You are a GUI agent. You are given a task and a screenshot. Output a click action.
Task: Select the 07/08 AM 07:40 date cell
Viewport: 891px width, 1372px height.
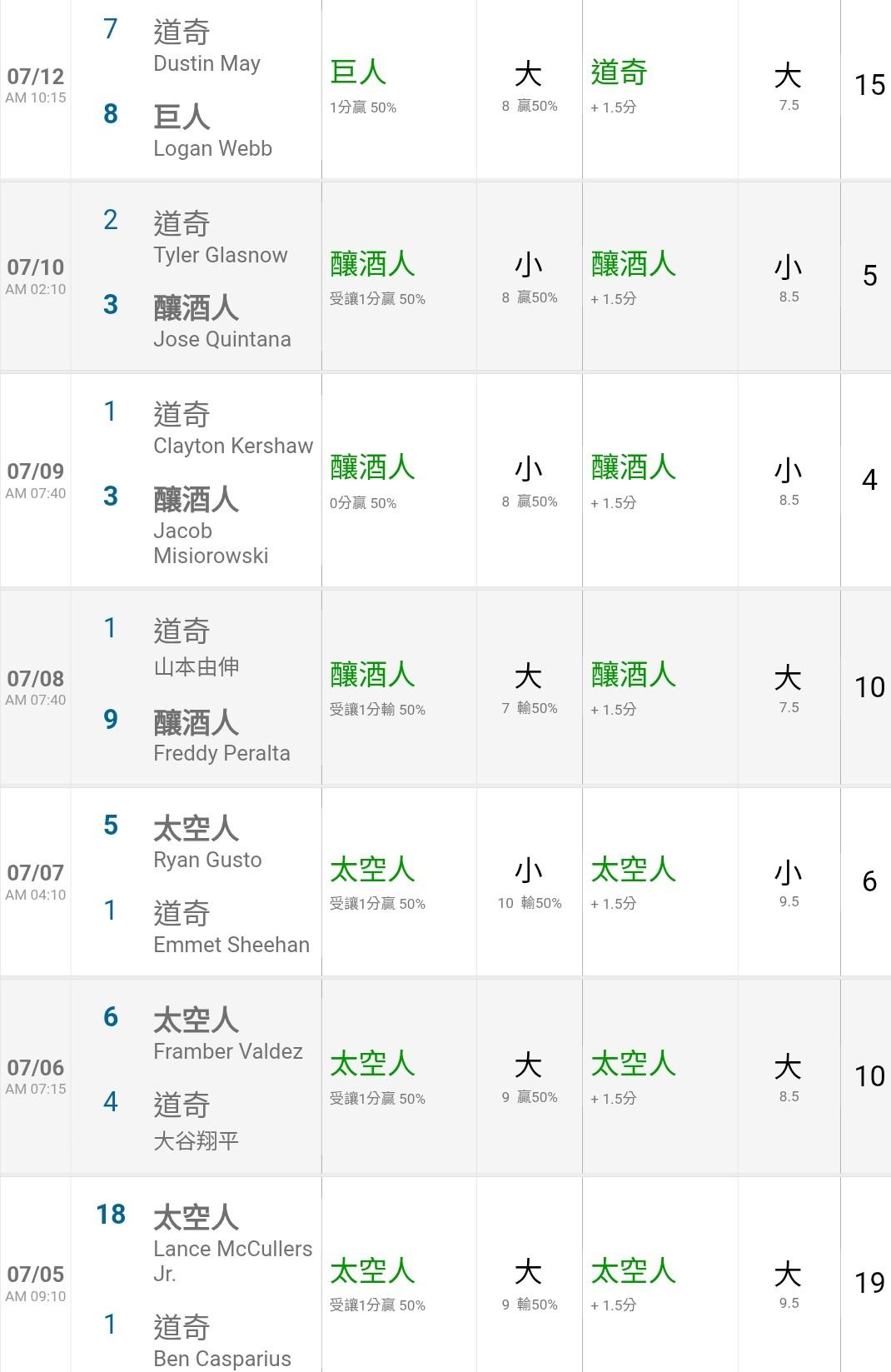click(35, 687)
